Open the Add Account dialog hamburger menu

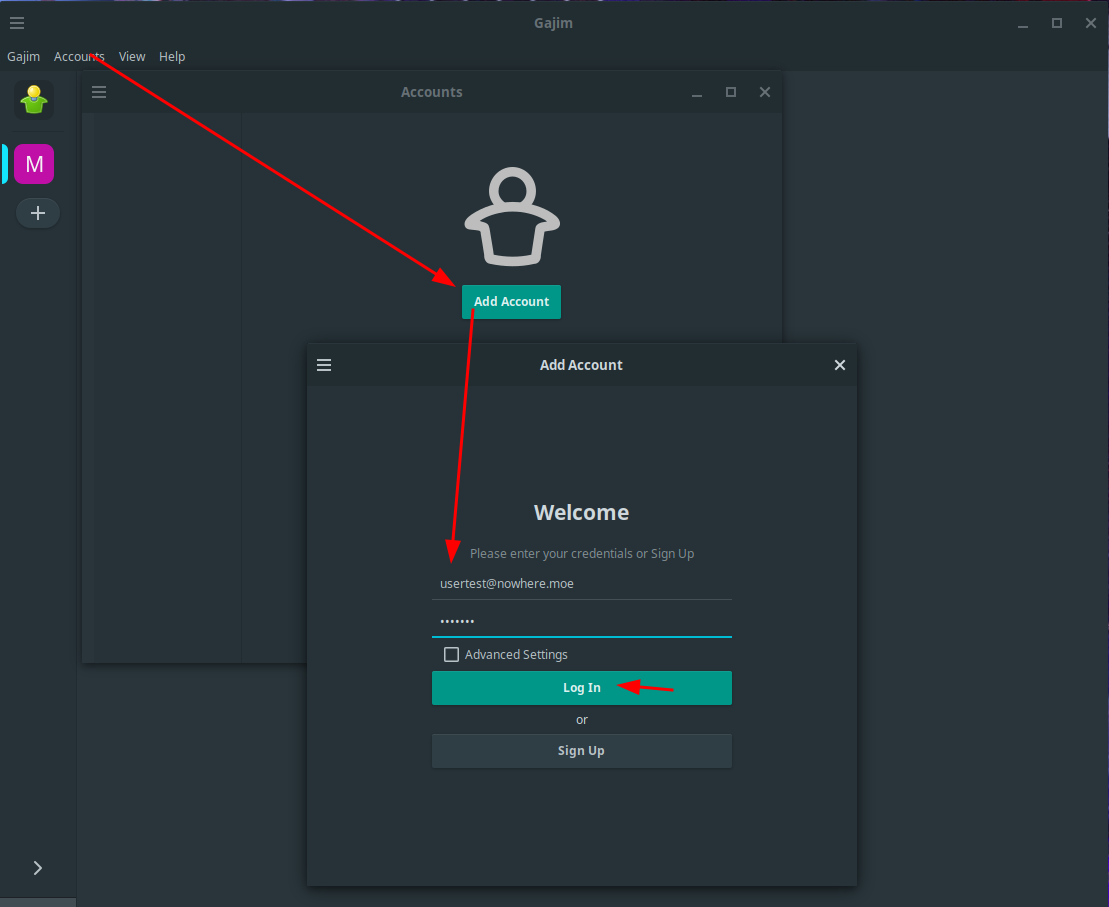(x=324, y=365)
